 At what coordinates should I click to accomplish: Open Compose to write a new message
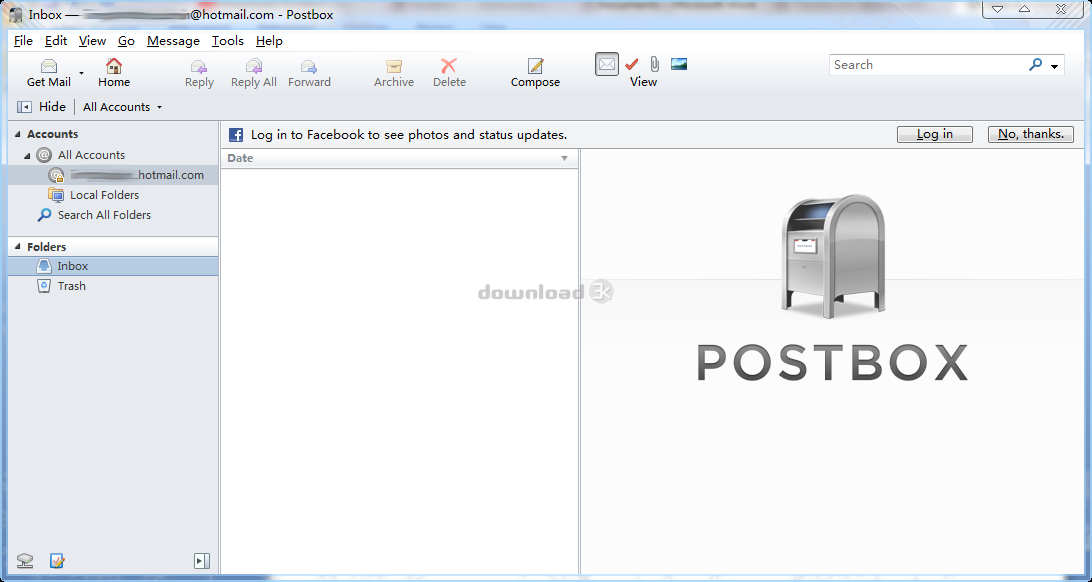coord(535,66)
